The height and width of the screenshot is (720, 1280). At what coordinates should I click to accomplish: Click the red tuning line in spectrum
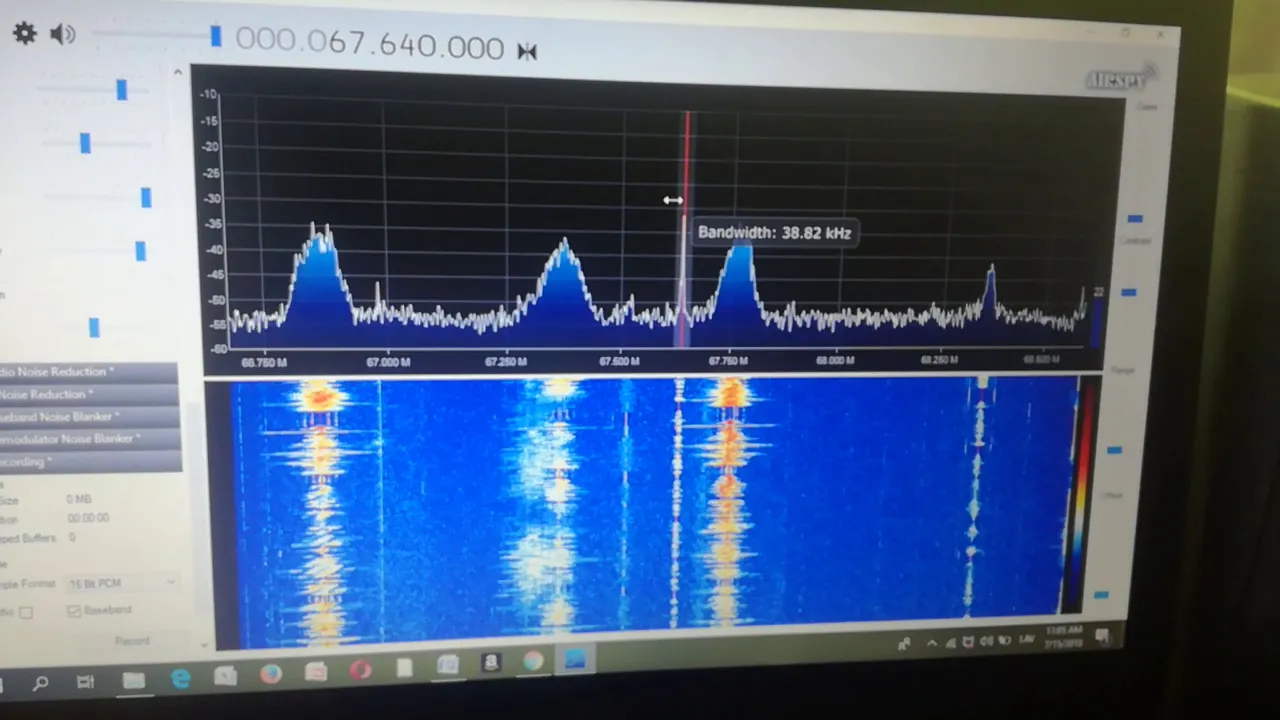tap(687, 230)
